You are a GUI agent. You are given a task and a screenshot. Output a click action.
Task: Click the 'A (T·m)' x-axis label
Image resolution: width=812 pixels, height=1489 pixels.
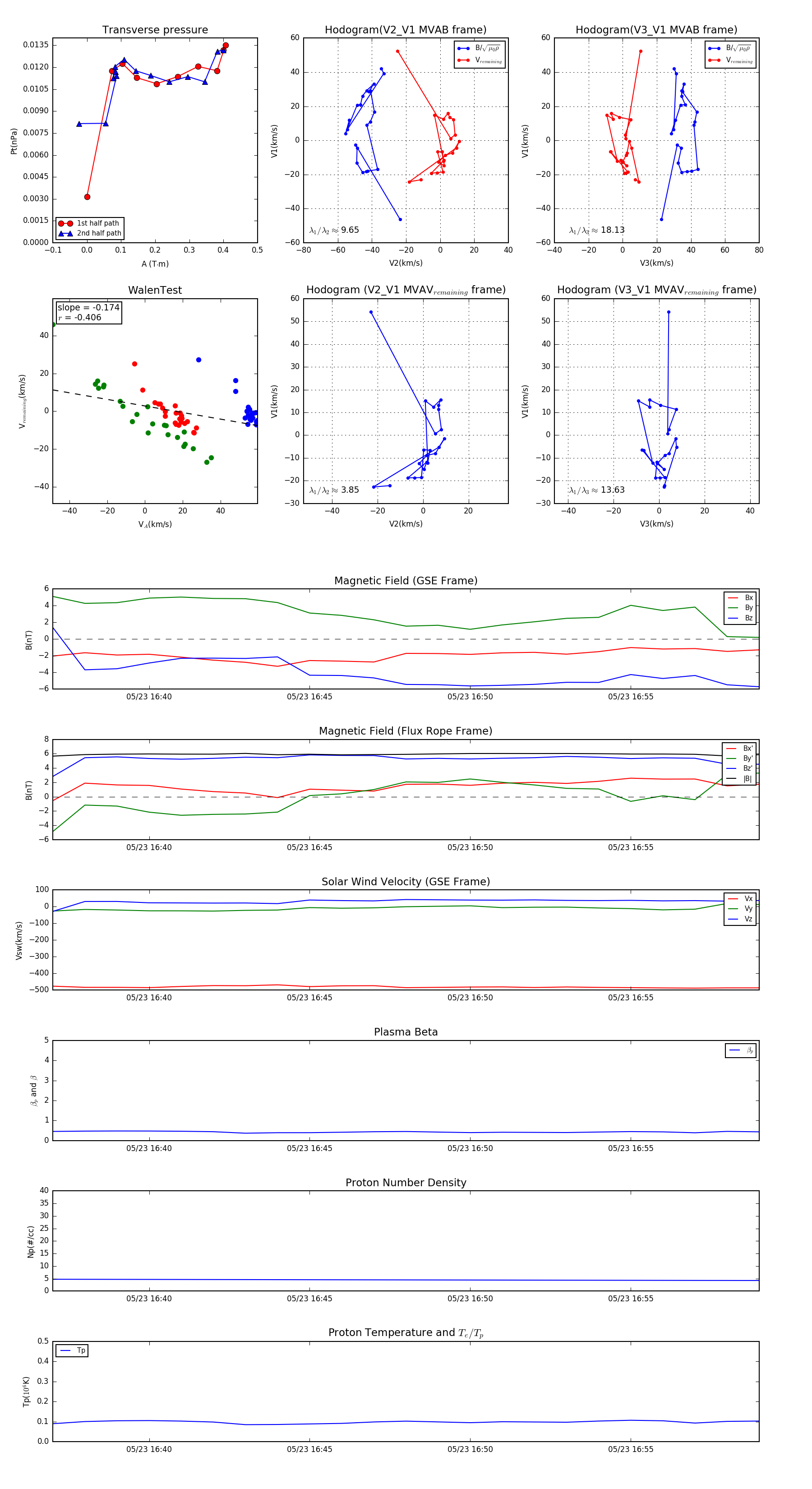(155, 264)
